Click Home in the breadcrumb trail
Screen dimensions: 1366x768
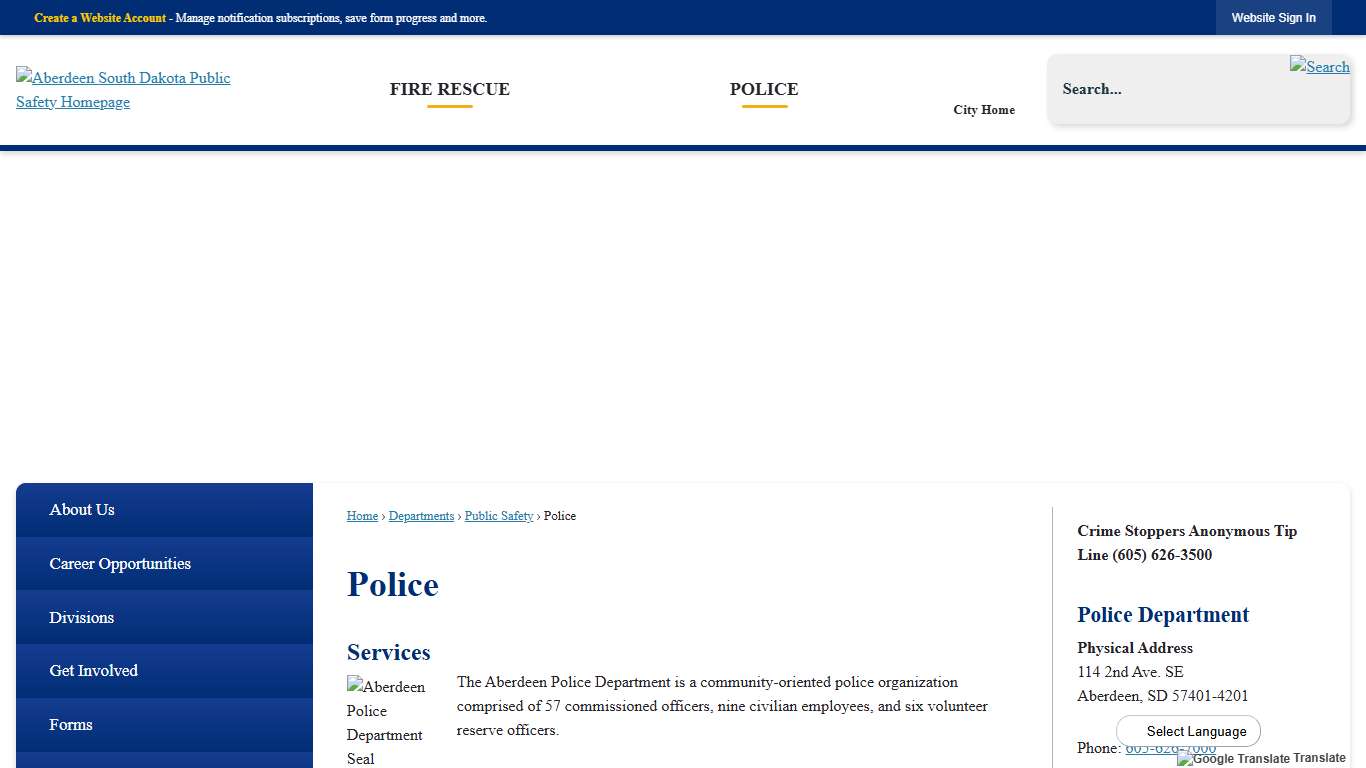coord(362,516)
